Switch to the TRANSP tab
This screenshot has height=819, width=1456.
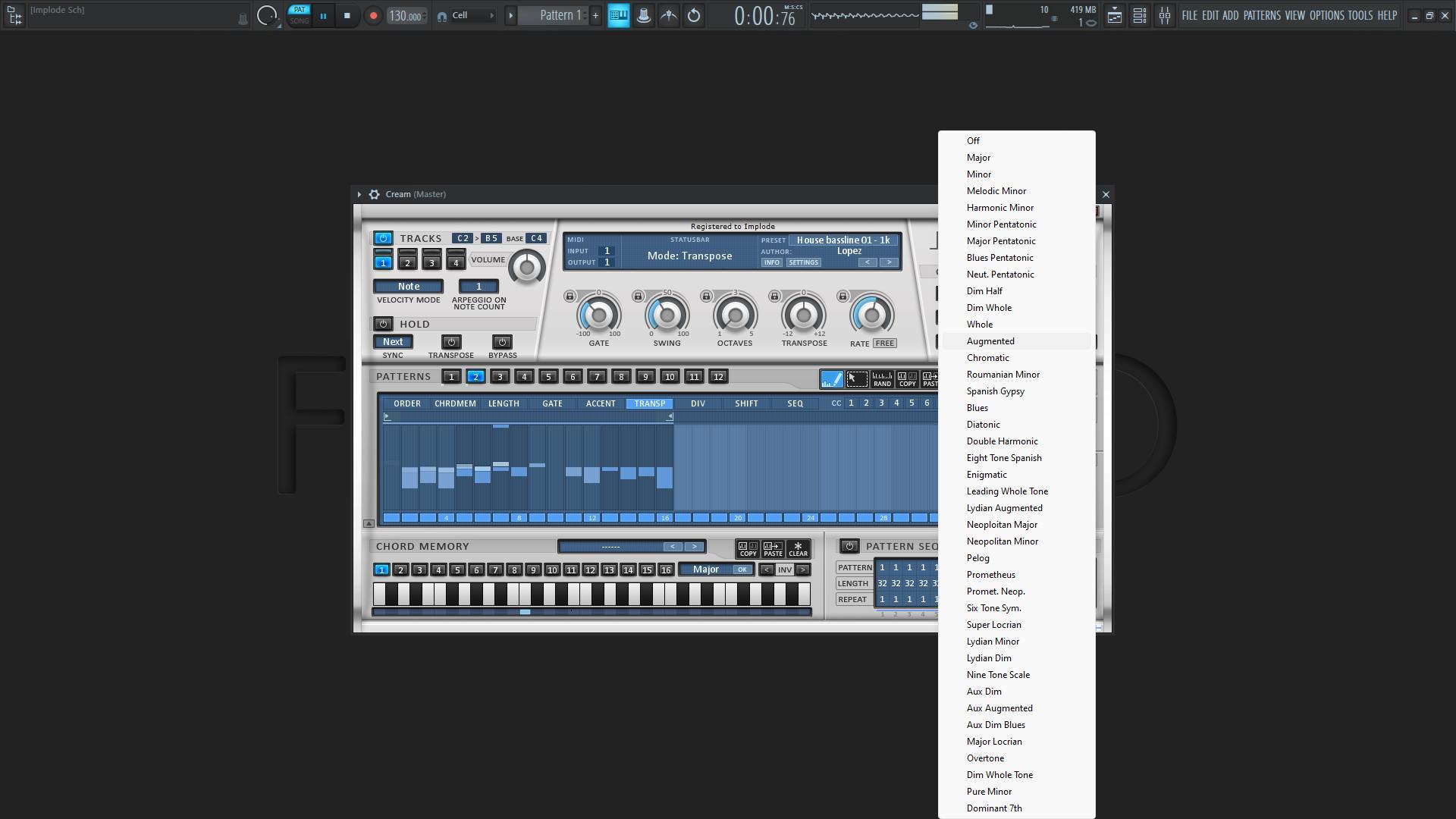[649, 403]
